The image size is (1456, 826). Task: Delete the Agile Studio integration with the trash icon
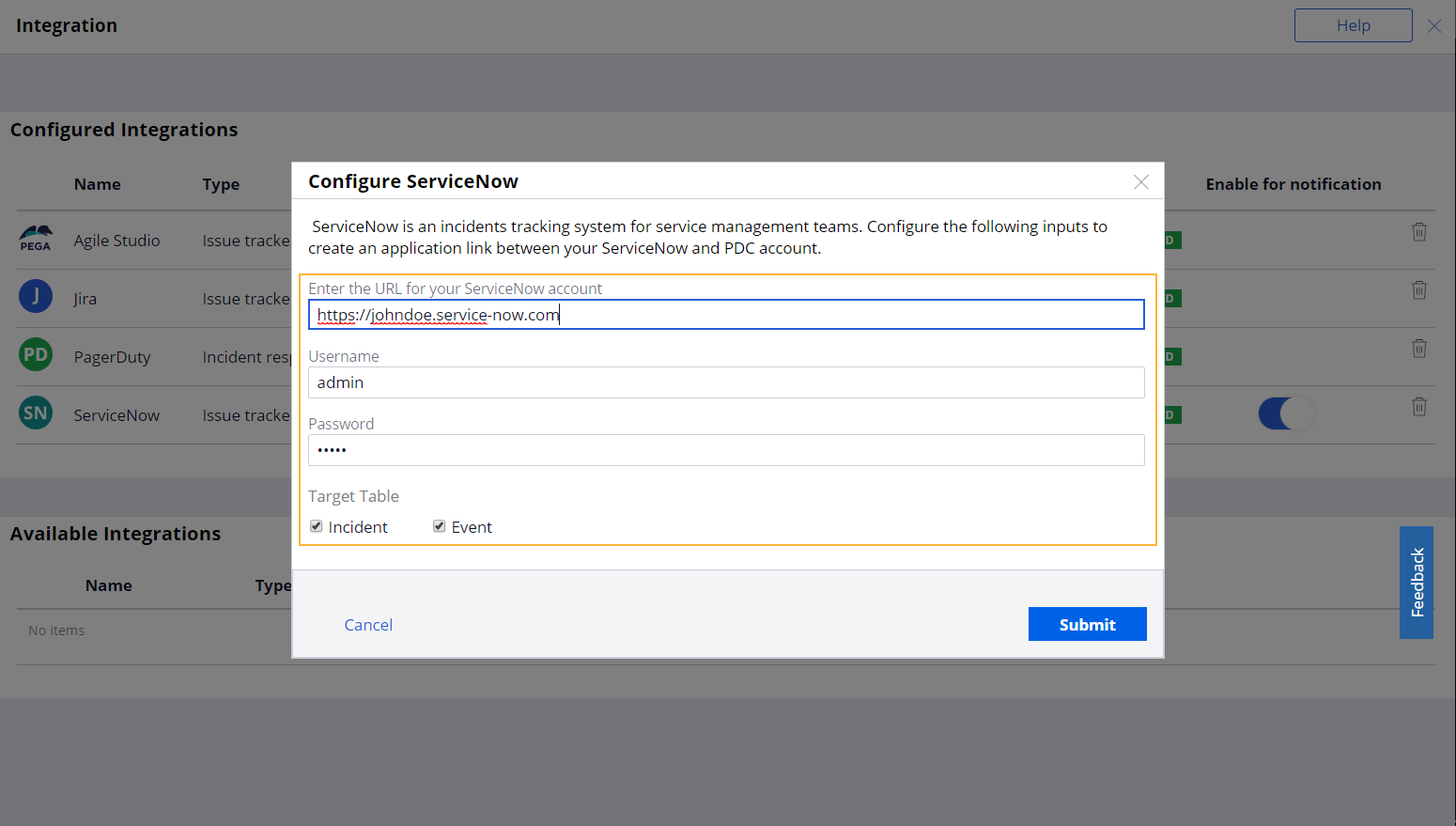[x=1418, y=230]
